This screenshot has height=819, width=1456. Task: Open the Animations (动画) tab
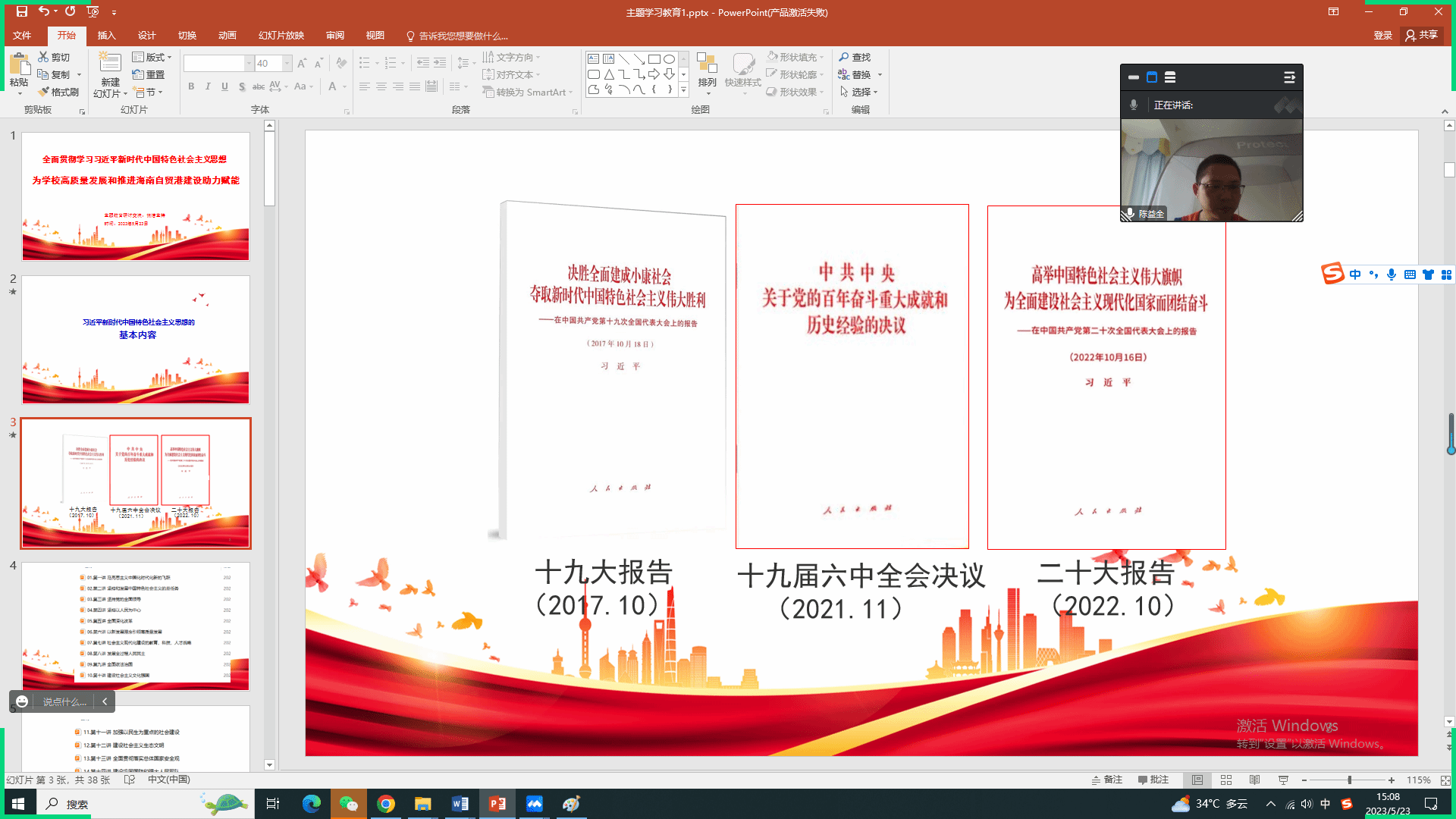pyautogui.click(x=227, y=36)
